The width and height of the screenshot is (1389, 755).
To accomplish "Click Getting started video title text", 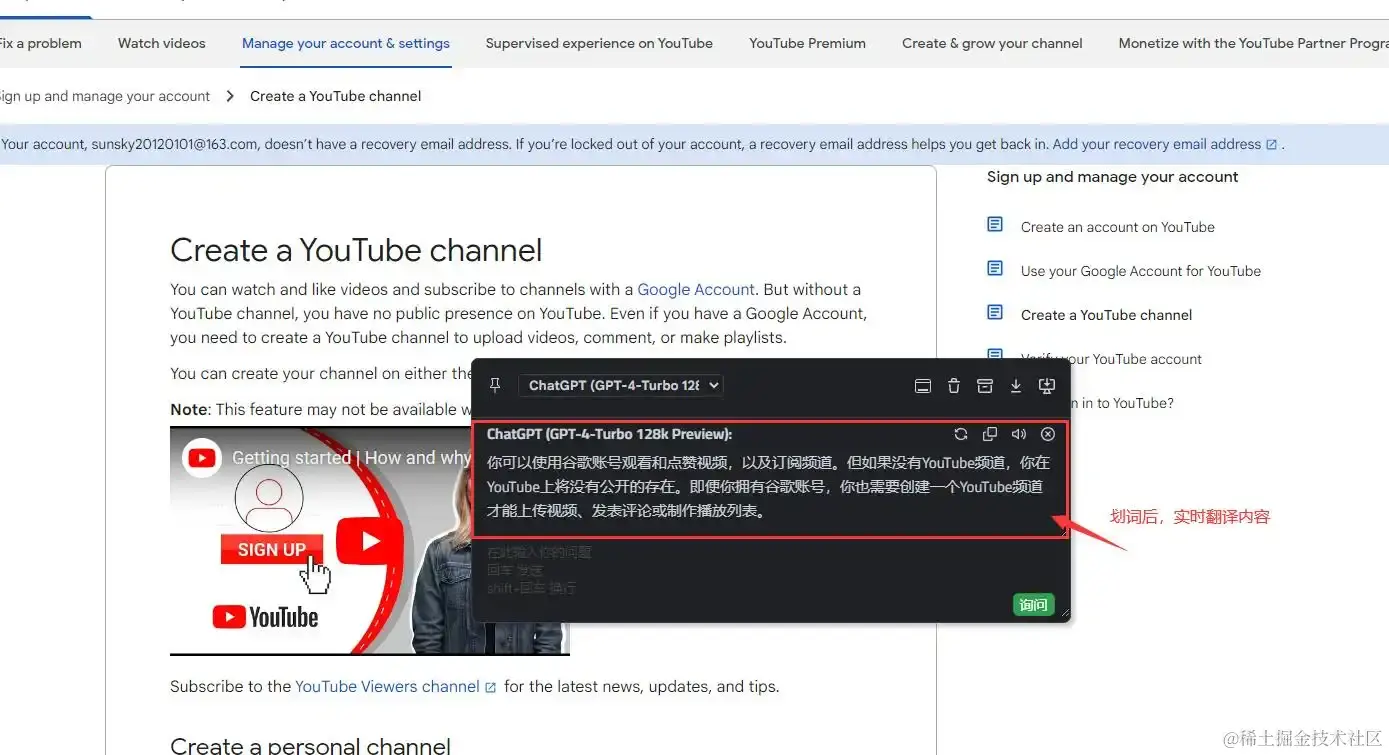I will (351, 458).
